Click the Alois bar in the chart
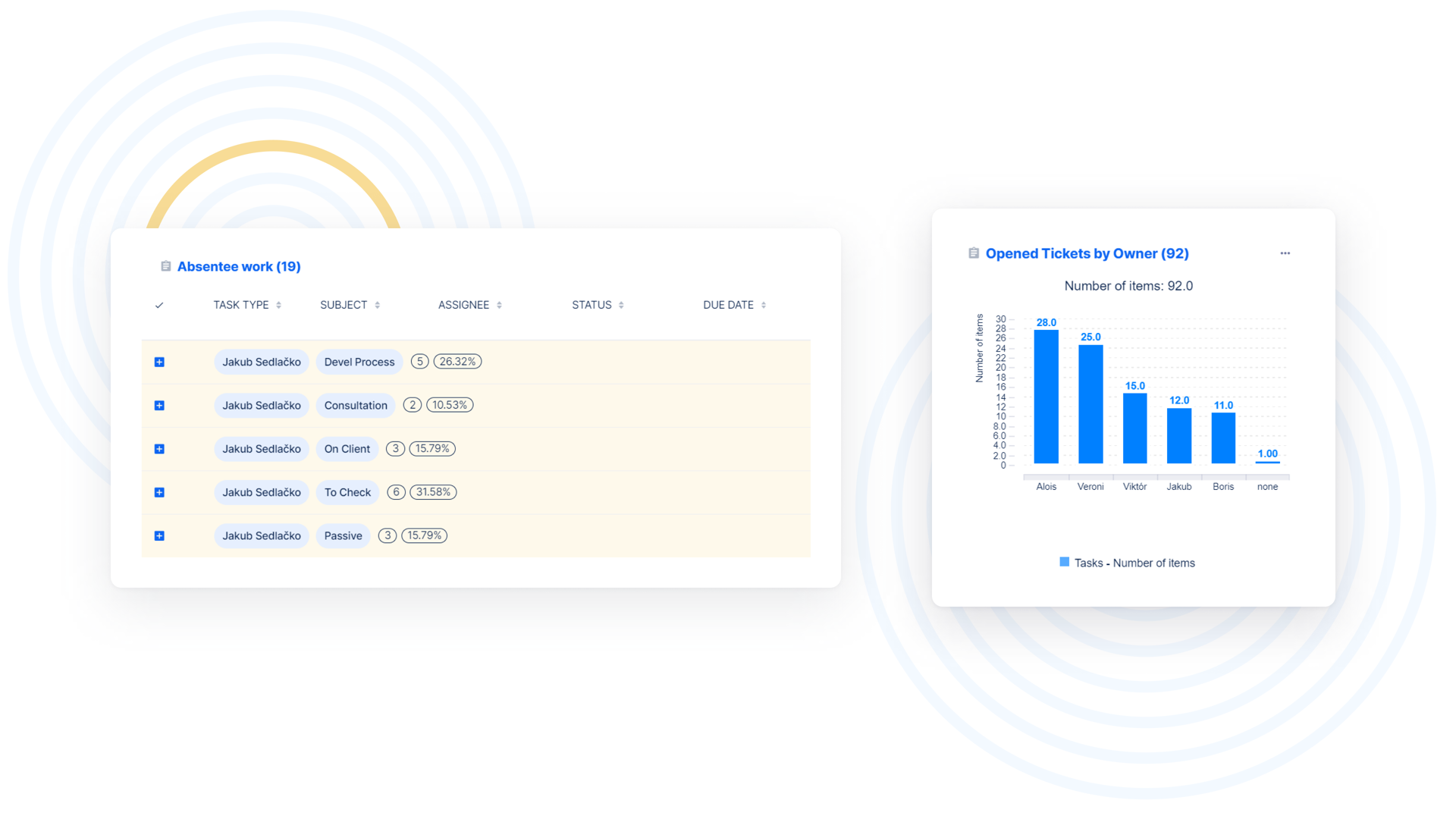1456x816 pixels. [1046, 397]
